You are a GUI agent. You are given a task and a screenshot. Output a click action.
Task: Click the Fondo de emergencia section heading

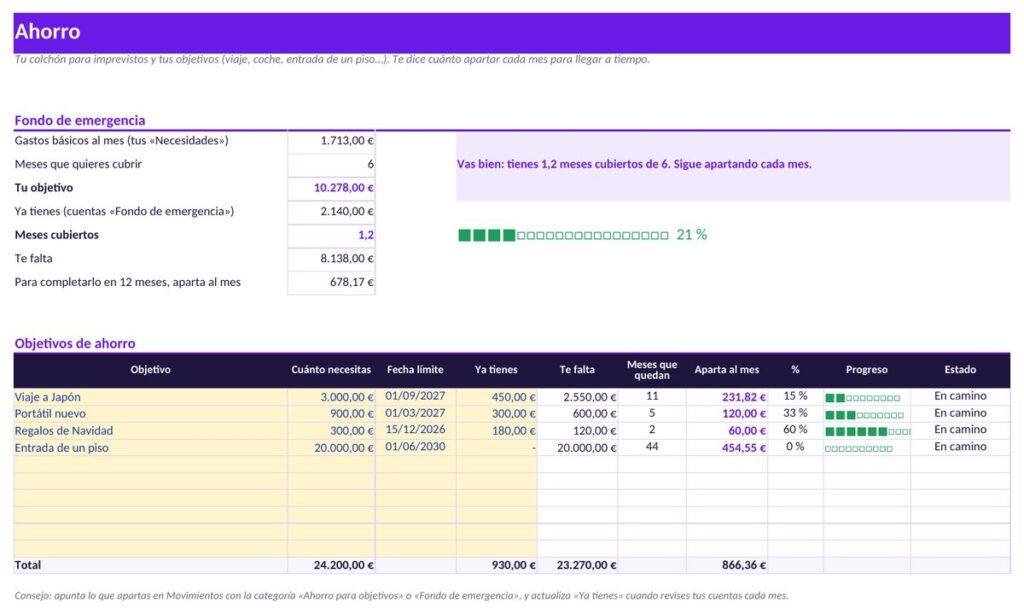(x=80, y=120)
